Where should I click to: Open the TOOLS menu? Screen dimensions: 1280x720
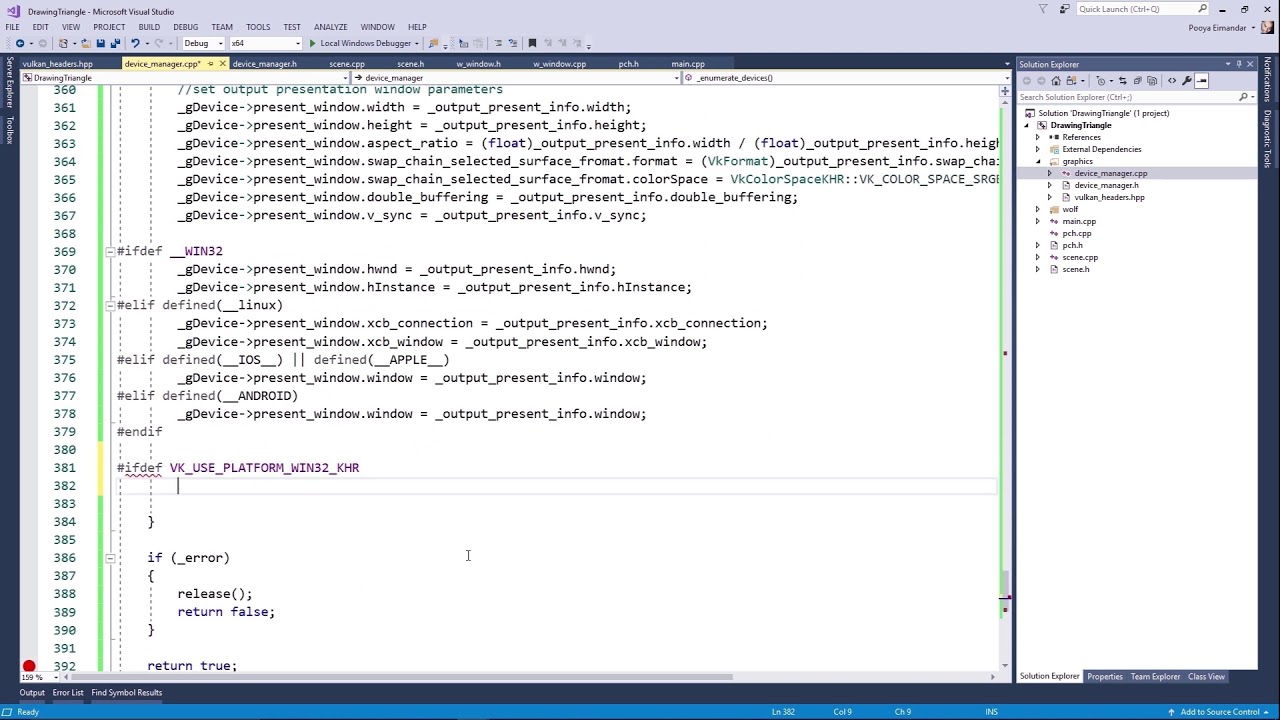(258, 27)
